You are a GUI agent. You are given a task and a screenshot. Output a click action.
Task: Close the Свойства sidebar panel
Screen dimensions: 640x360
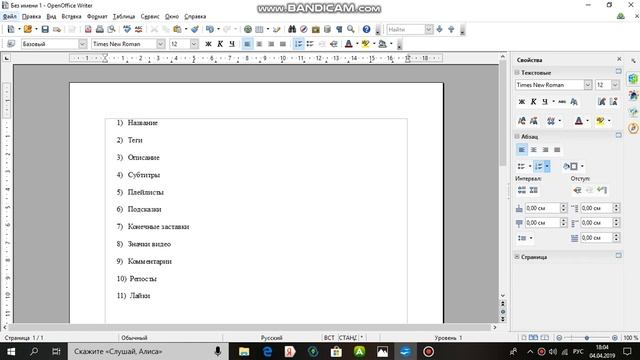(619, 59)
